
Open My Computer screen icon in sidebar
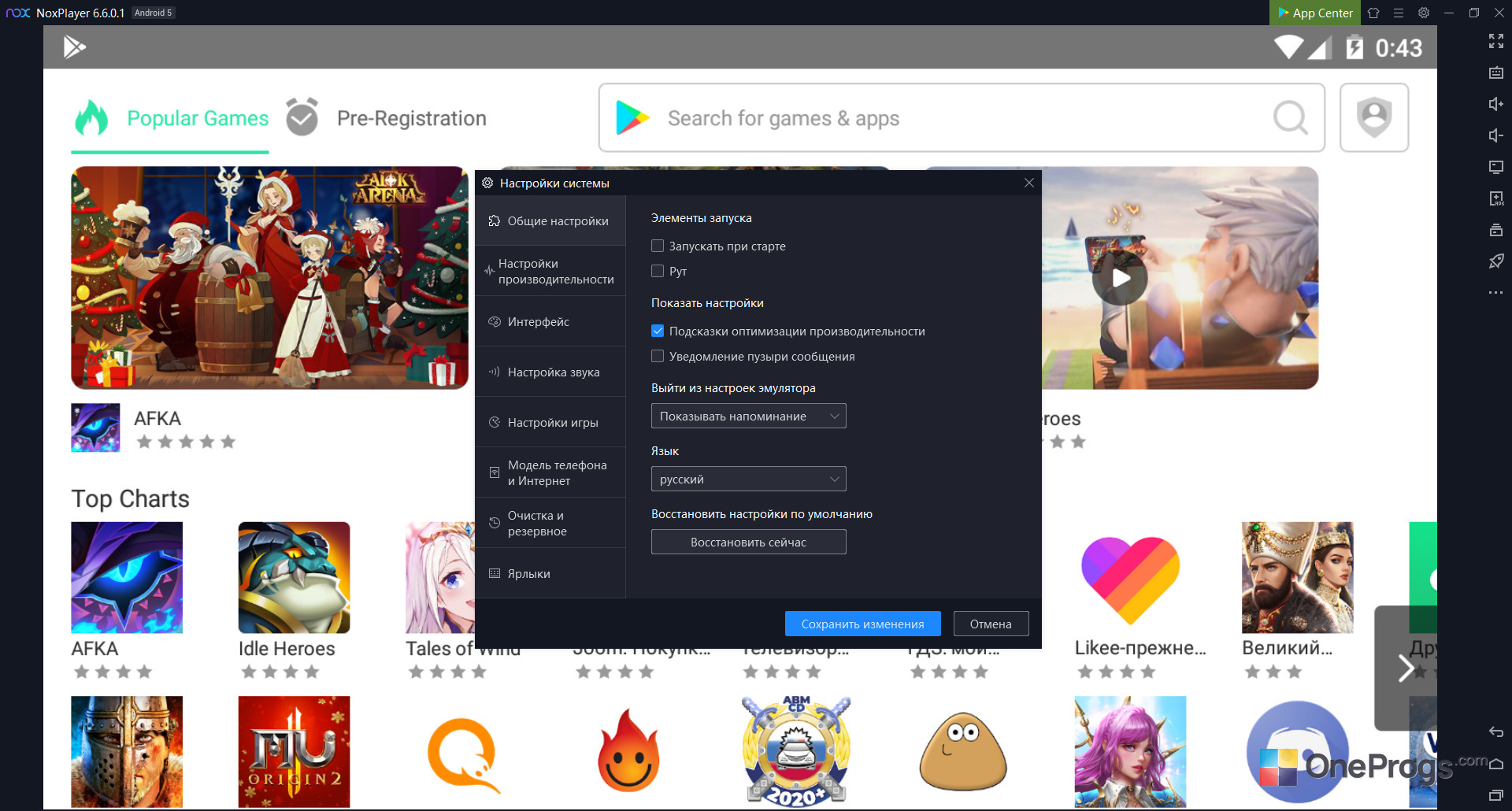click(x=1495, y=167)
